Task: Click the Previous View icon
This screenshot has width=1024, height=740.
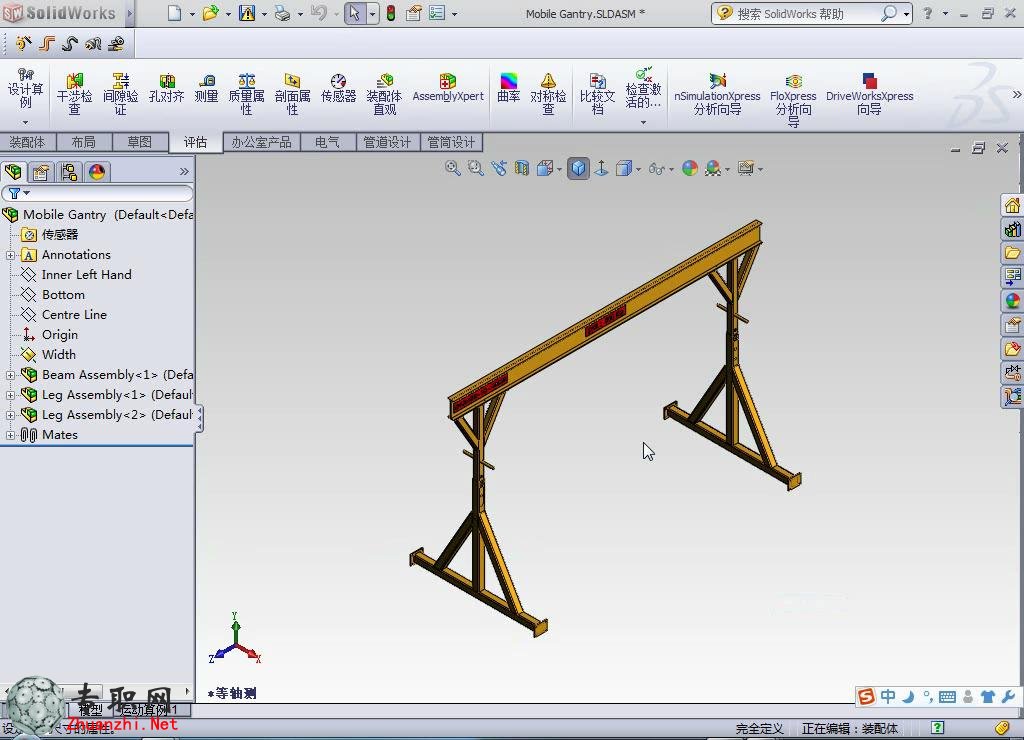Action: pyautogui.click(x=499, y=168)
